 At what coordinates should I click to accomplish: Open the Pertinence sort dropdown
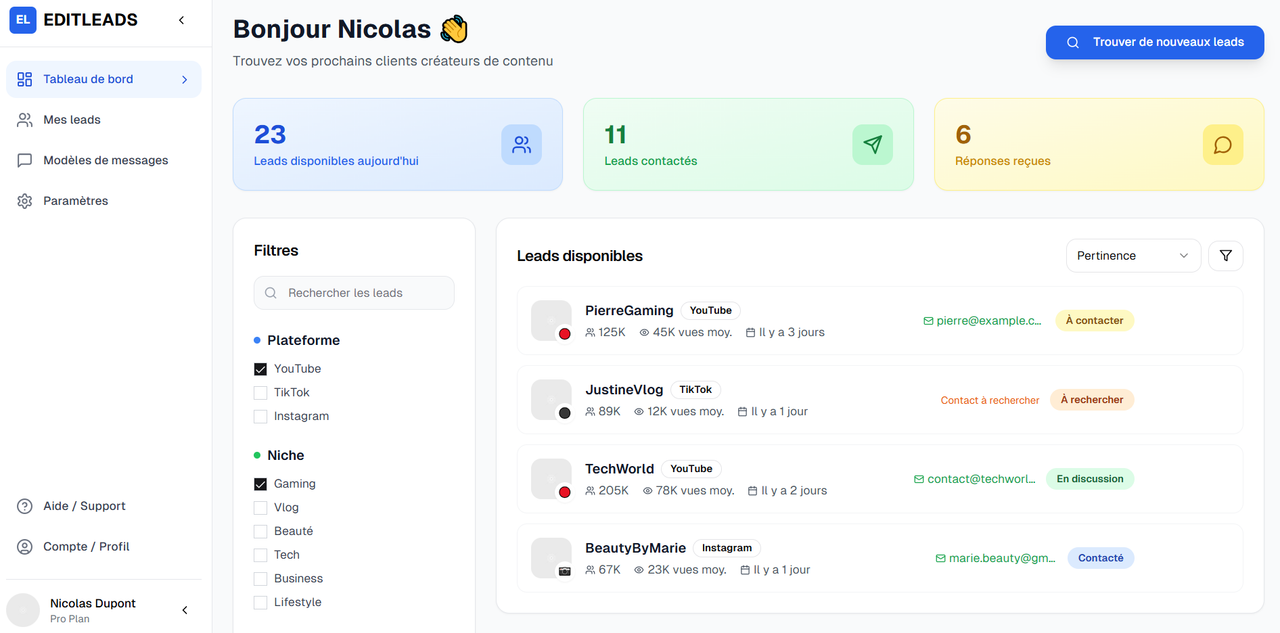tap(1133, 255)
